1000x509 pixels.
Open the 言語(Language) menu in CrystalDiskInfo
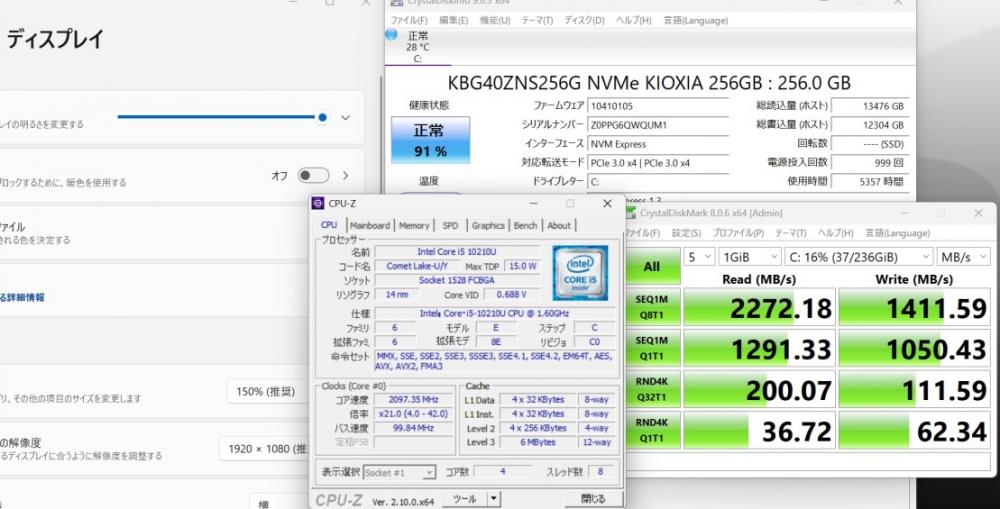click(x=695, y=20)
